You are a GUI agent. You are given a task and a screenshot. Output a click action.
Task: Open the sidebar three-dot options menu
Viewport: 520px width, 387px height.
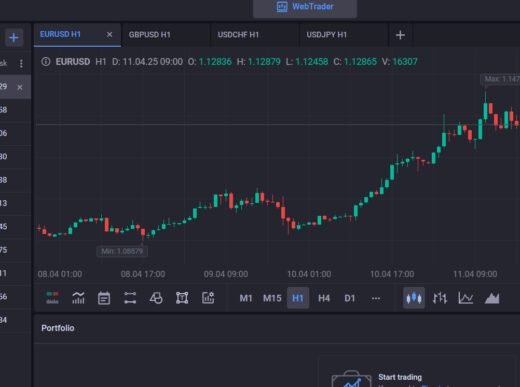[x=21, y=63]
